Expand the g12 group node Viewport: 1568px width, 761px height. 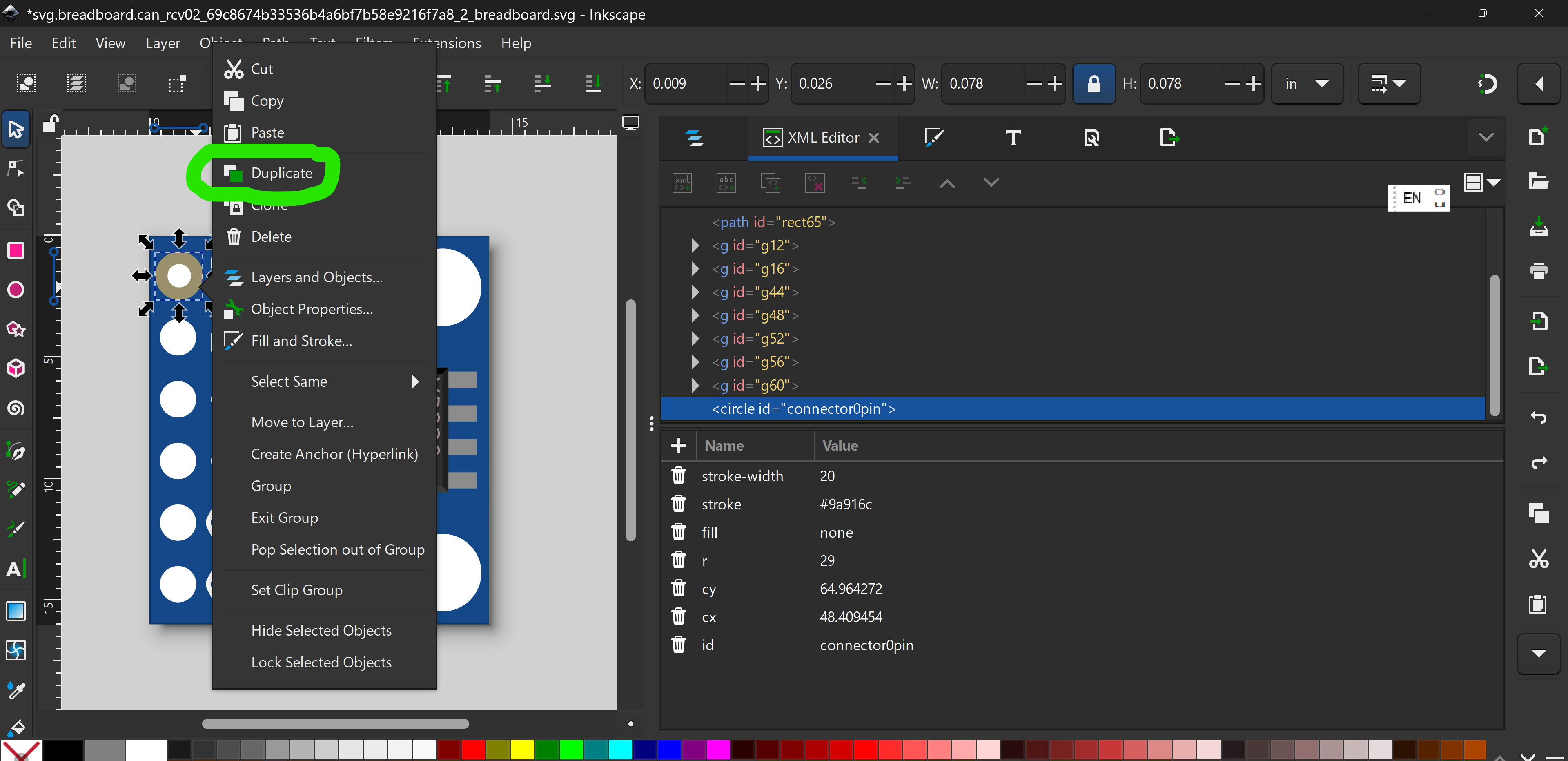pos(695,245)
